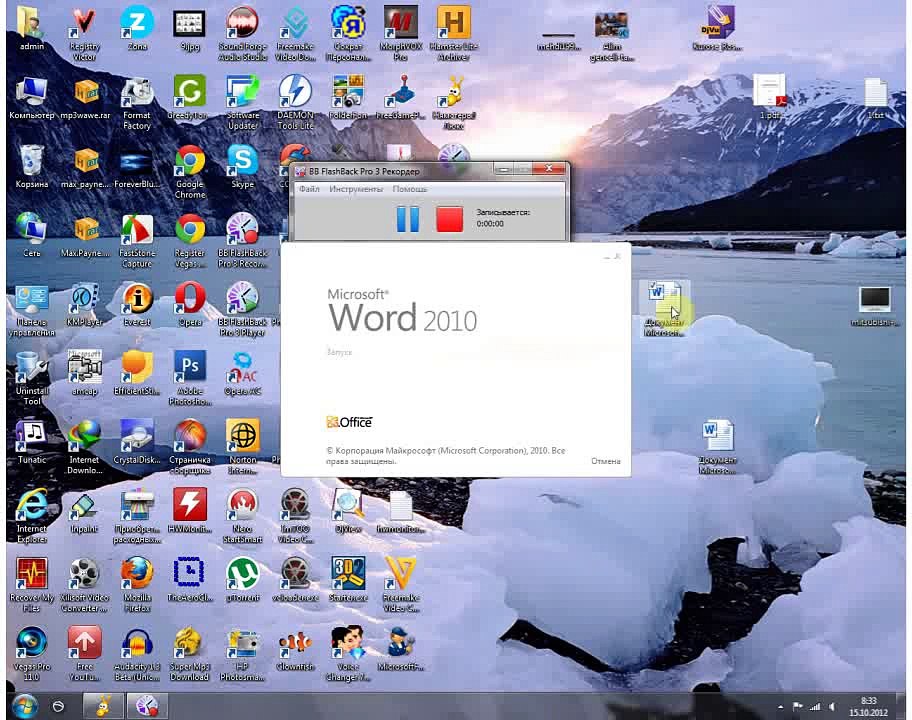Launch Tunatic desktop icon
This screenshot has height=720, width=912.
point(31,442)
